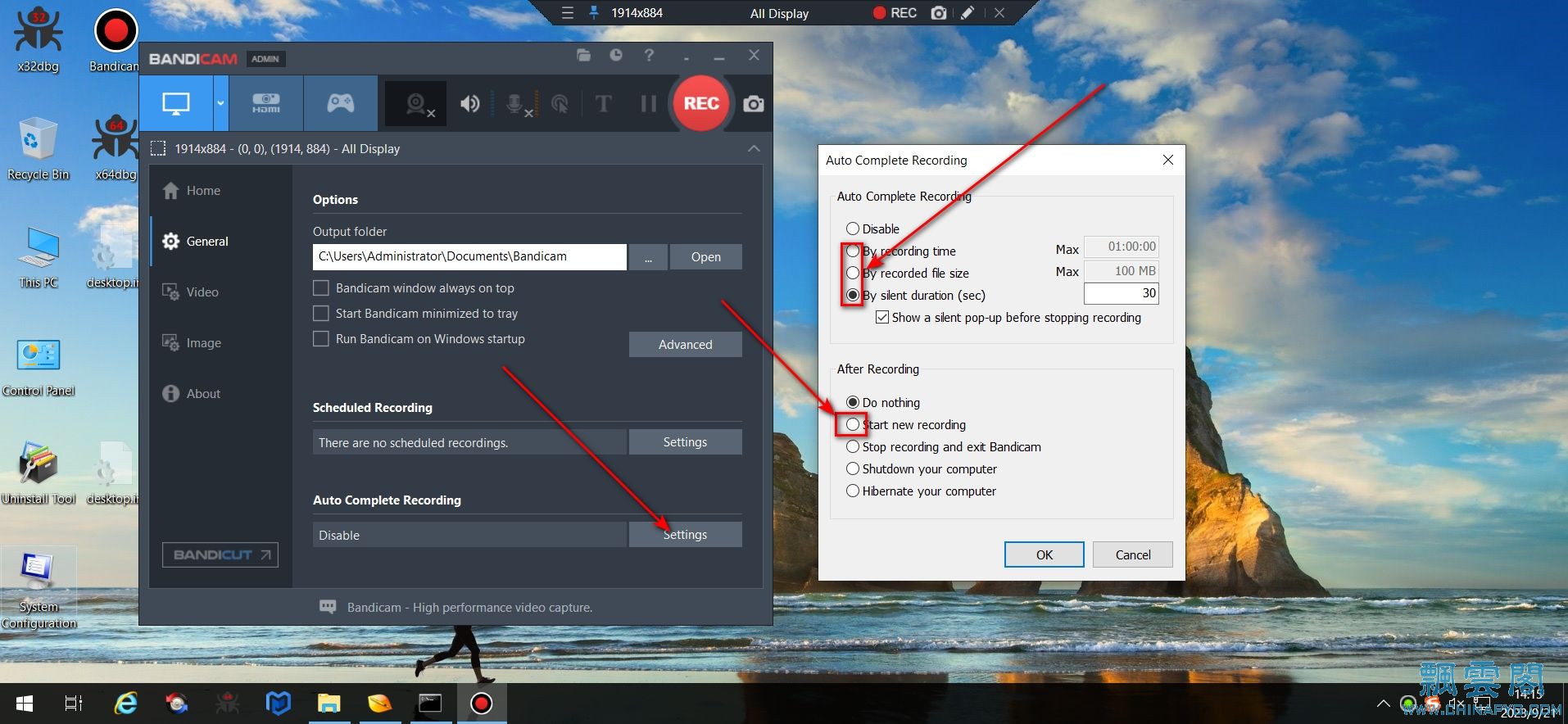Collapse the recording area info bar
This screenshot has height=724, width=1568.
point(754,149)
